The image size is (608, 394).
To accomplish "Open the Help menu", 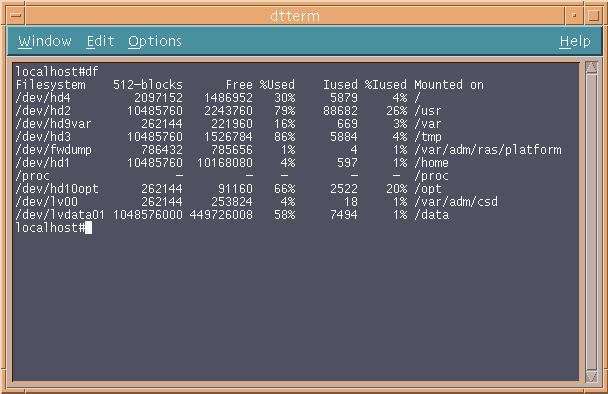I will 575,41.
